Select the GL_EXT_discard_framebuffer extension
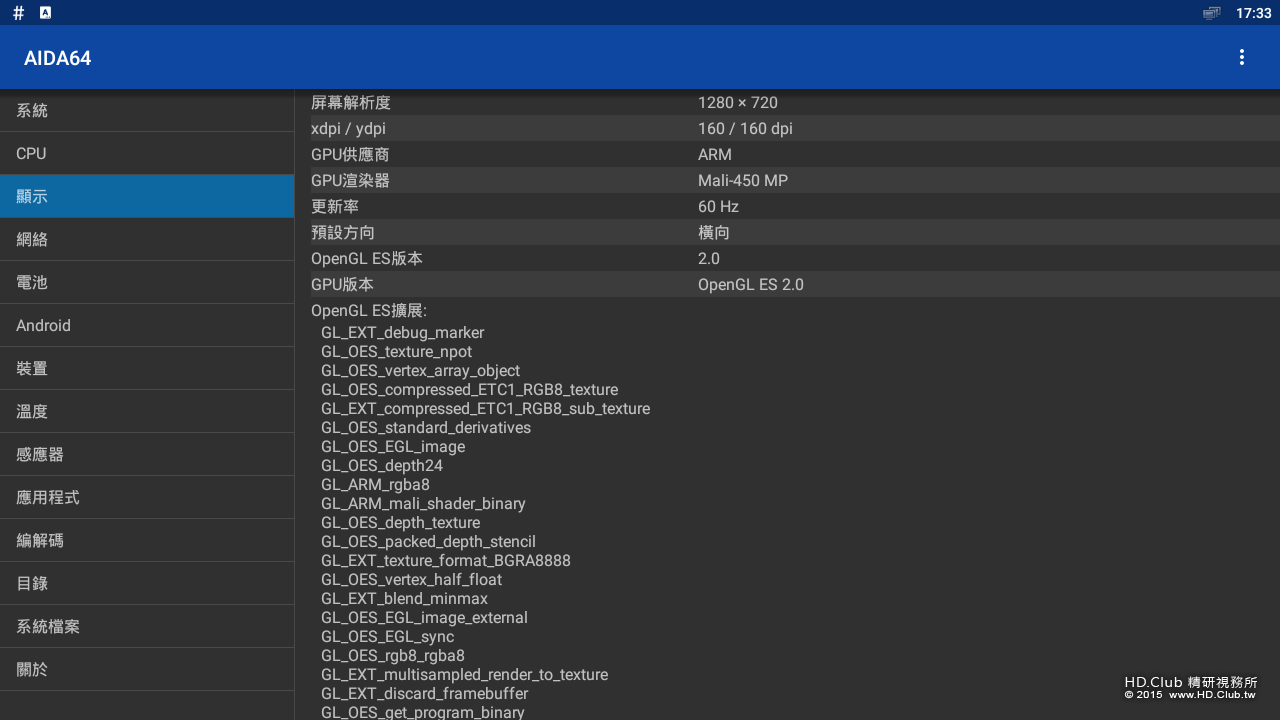 point(424,693)
